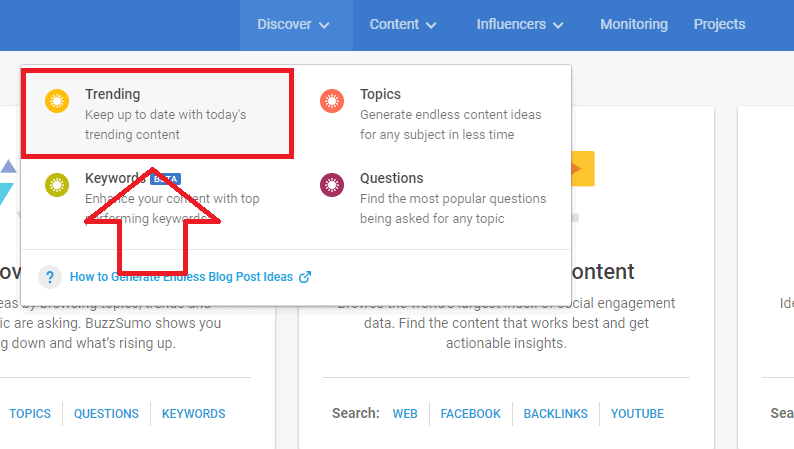Select the QUESTIONS search link
The width and height of the screenshot is (794, 449).
tap(106, 413)
